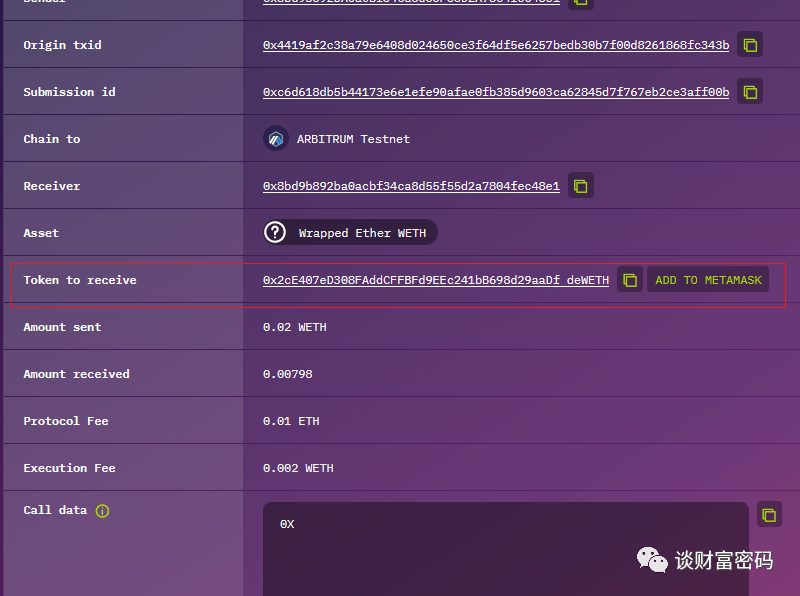Click the WeChat logo watermark
Viewport: 800px width, 596px height.
coord(653,560)
